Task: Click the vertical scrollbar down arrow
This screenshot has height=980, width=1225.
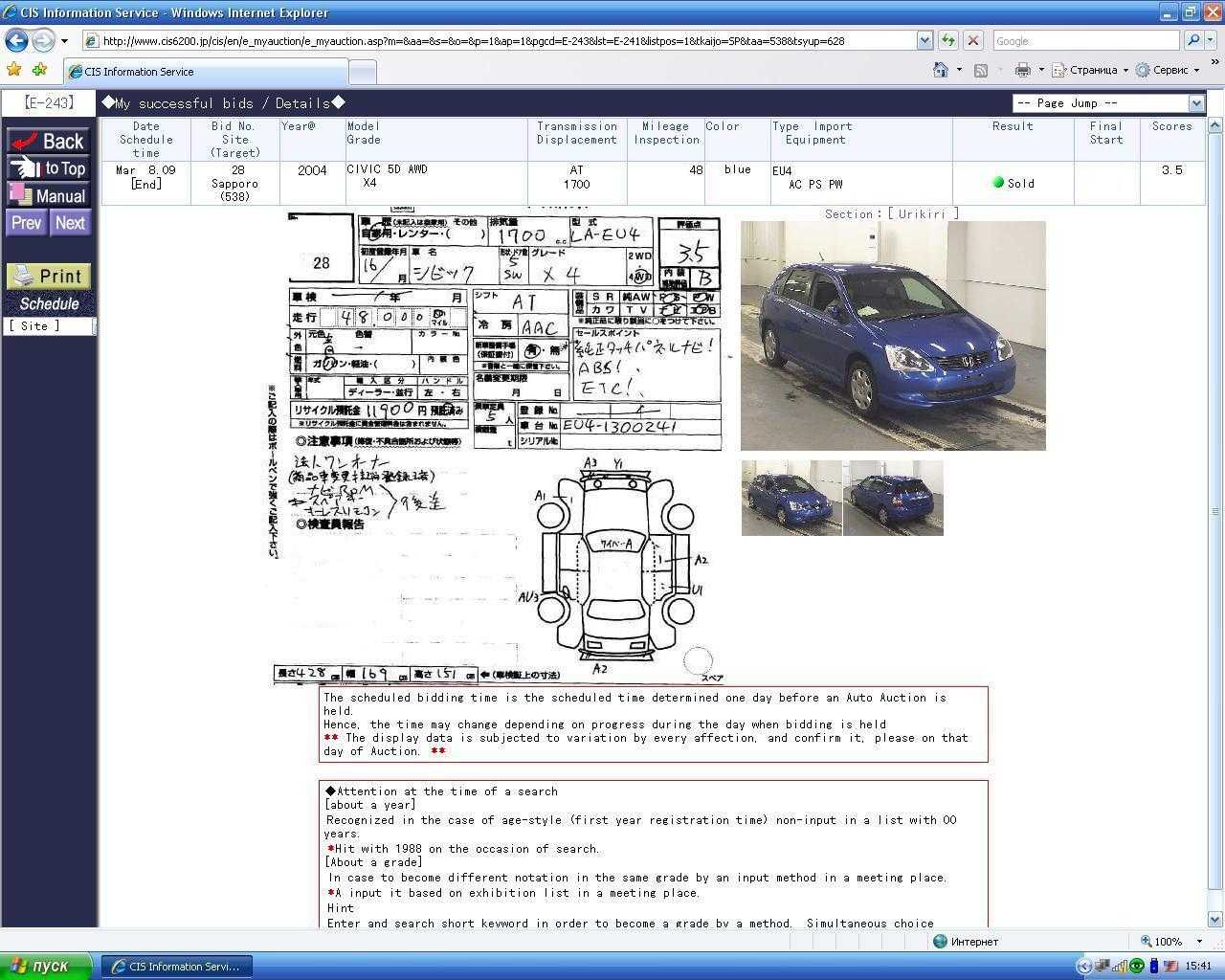Action: tap(1215, 920)
